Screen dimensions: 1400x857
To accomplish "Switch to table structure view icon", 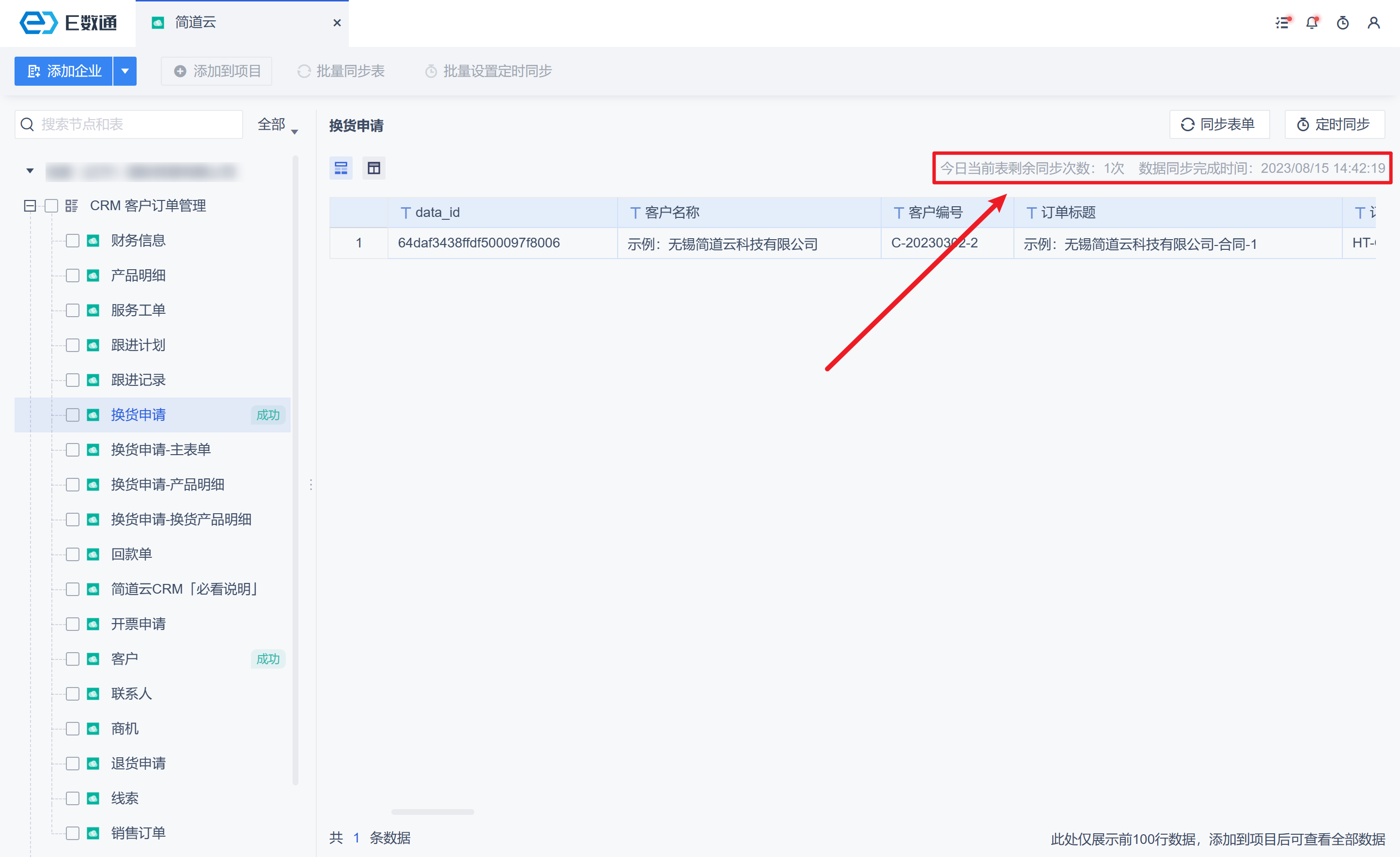I will point(374,168).
